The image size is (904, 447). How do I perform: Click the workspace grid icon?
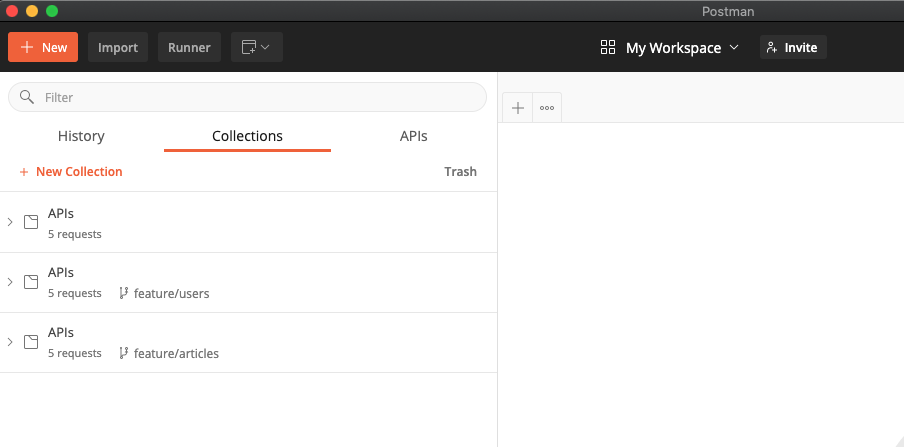608,47
